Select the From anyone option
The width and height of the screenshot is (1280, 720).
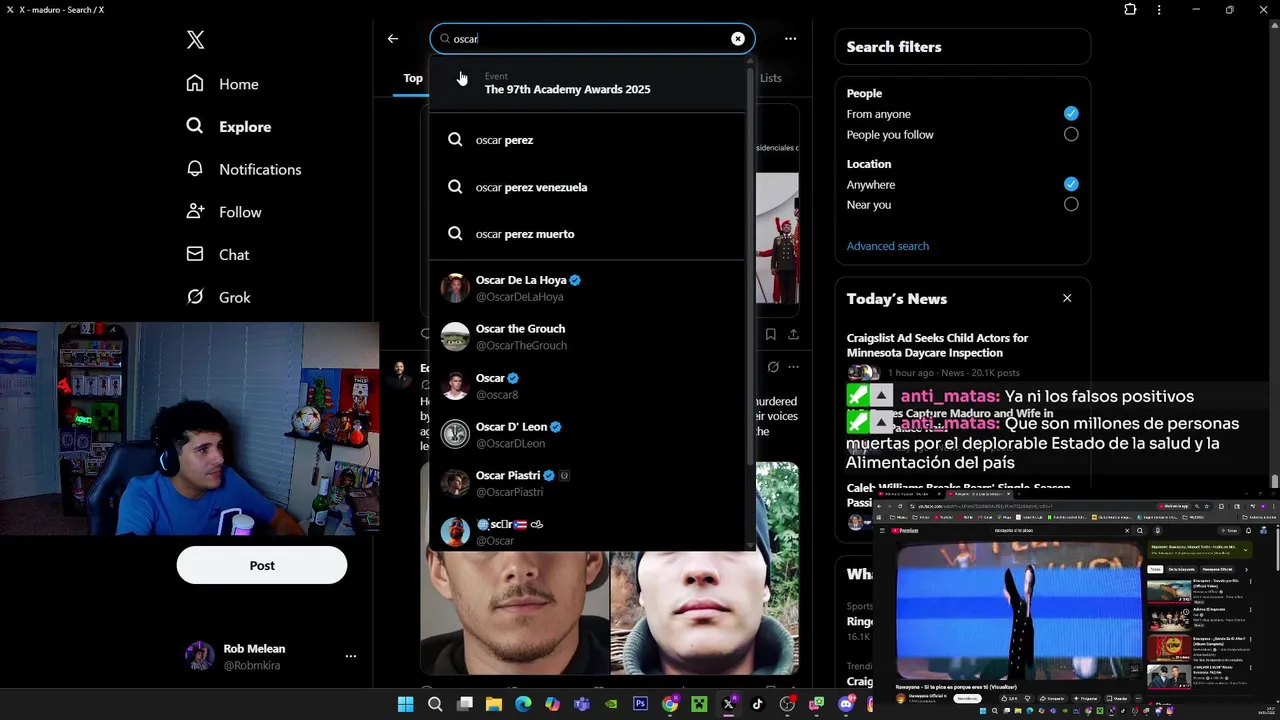(x=1071, y=114)
